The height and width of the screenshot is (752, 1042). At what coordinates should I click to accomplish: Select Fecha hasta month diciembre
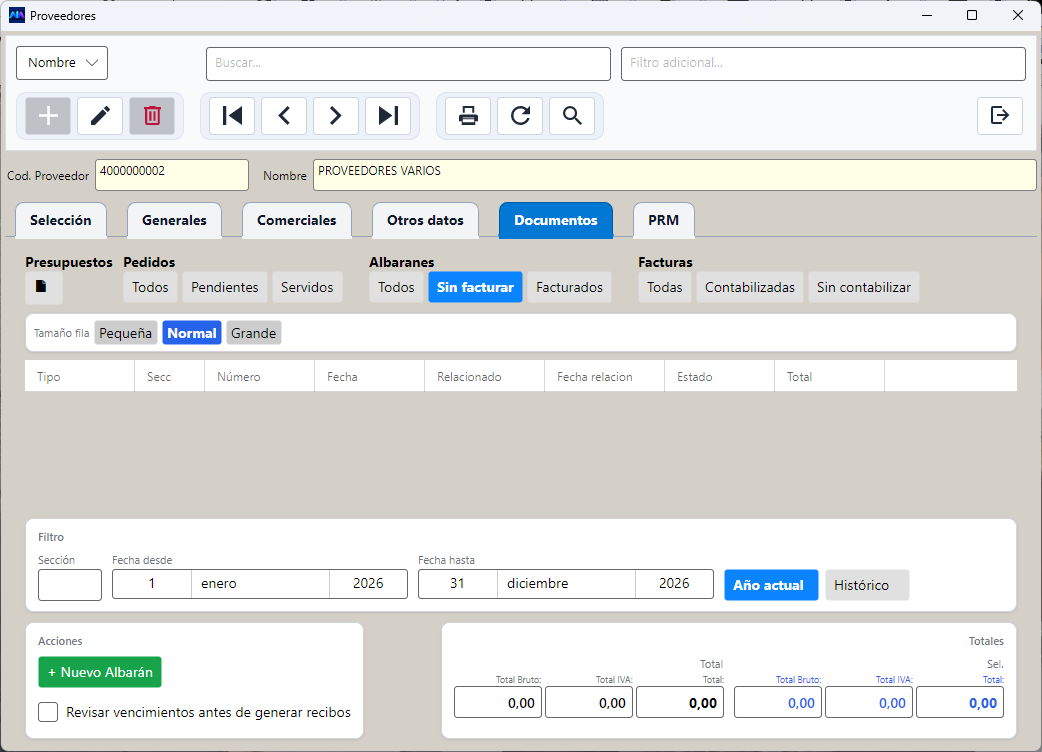566,583
